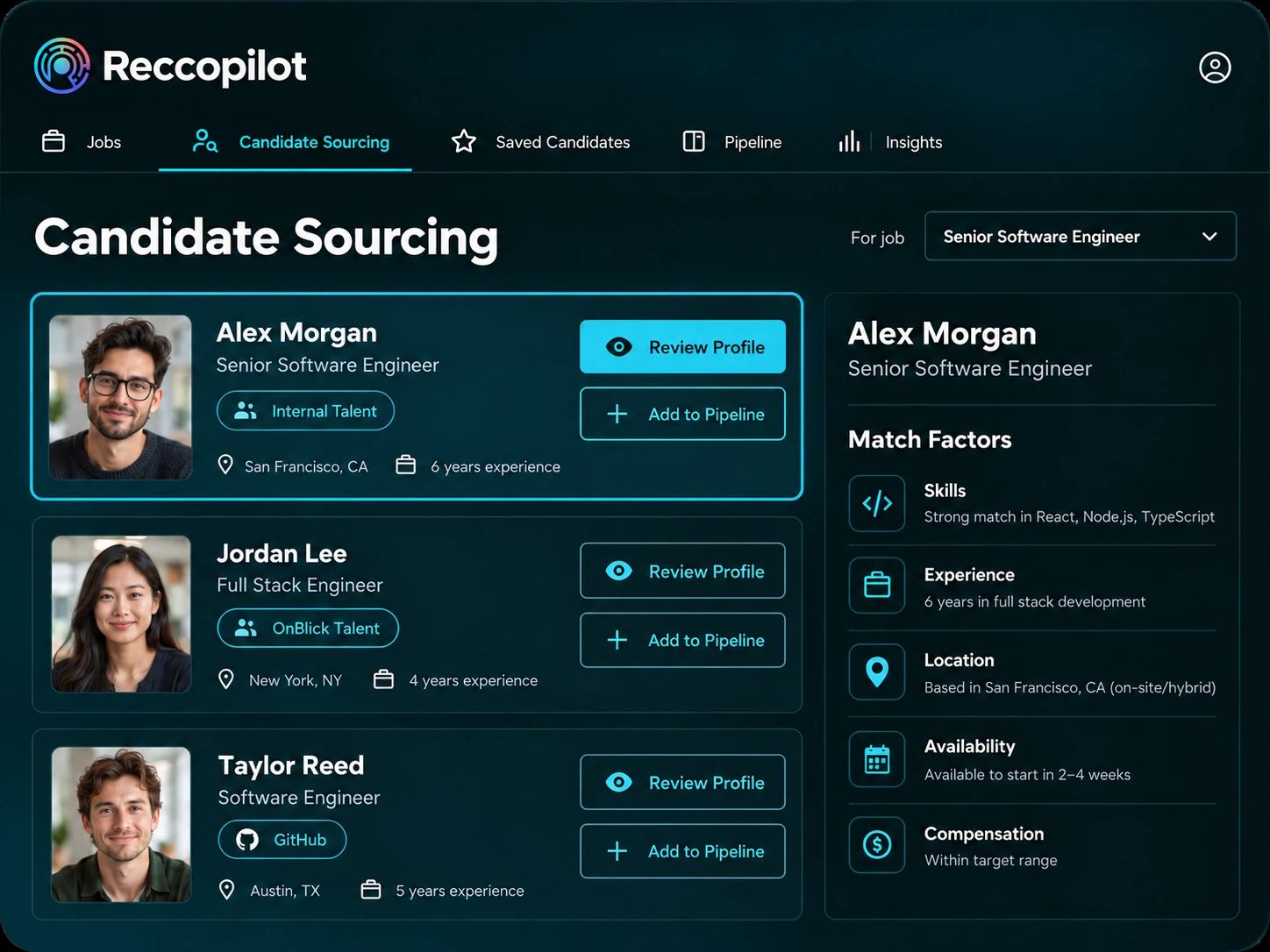This screenshot has height=952, width=1270.
Task: Go to the Saved Candidates tab
Action: click(540, 142)
